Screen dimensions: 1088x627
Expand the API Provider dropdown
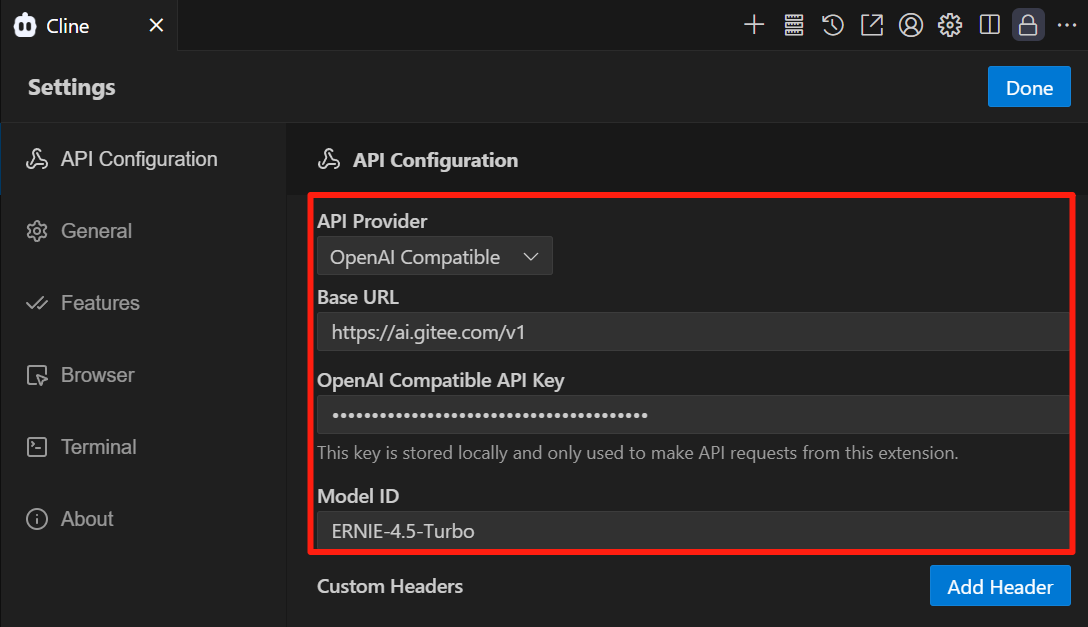pos(434,257)
